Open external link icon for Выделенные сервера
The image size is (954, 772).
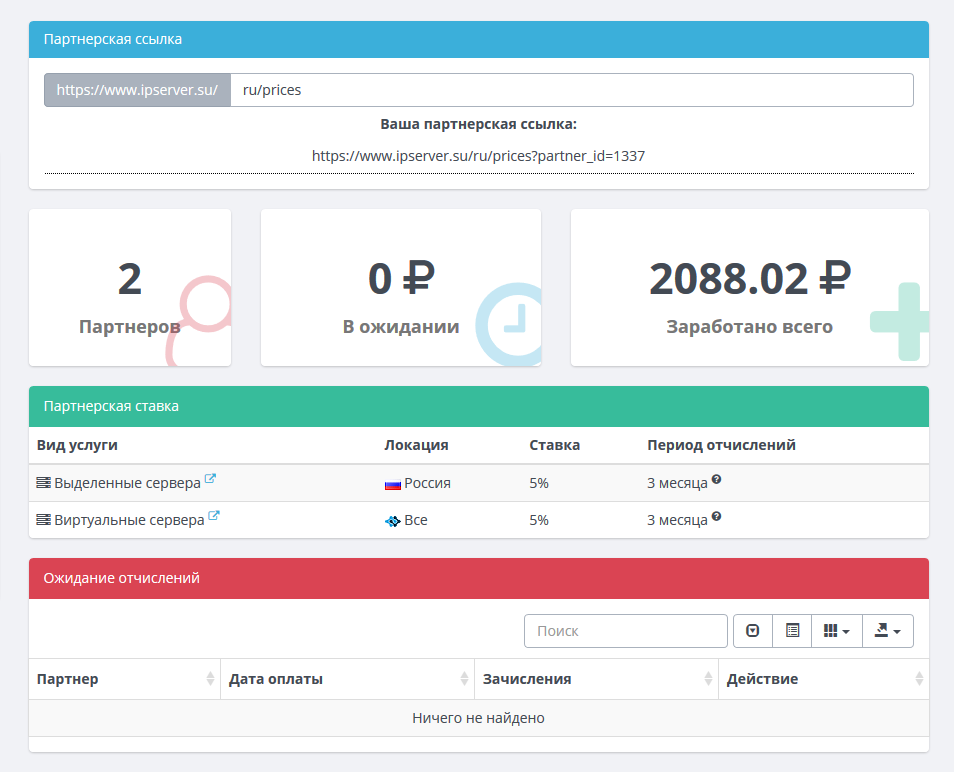[x=210, y=480]
